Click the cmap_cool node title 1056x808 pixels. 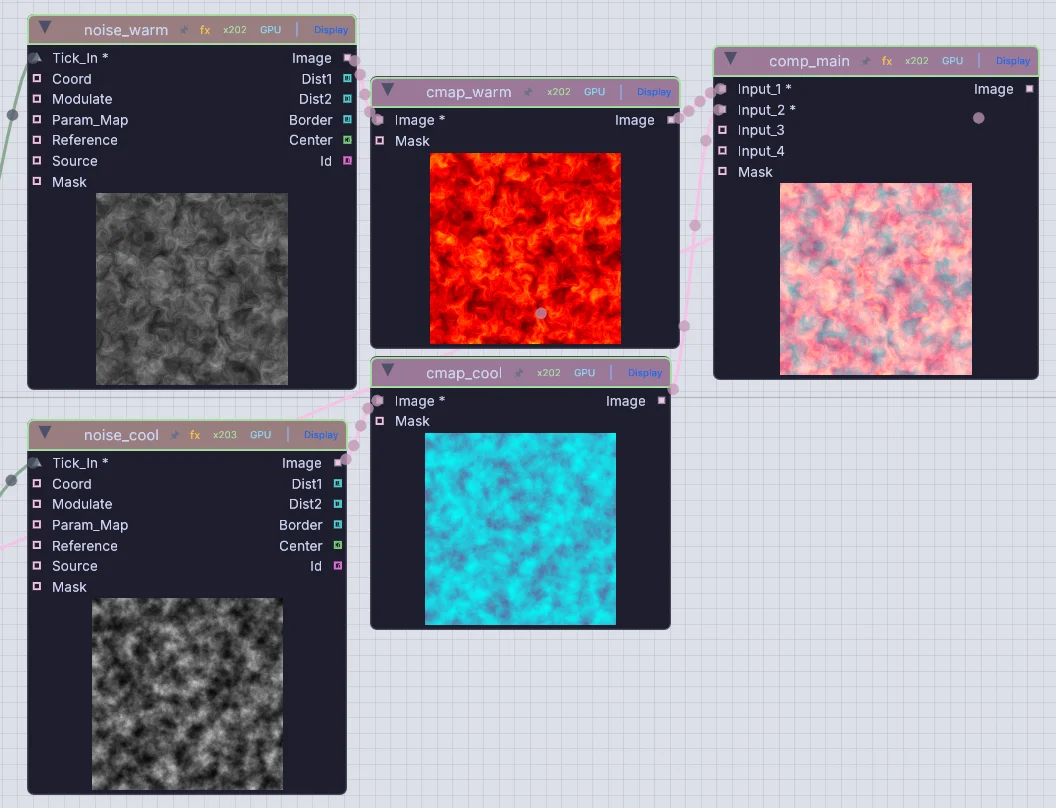(463, 373)
